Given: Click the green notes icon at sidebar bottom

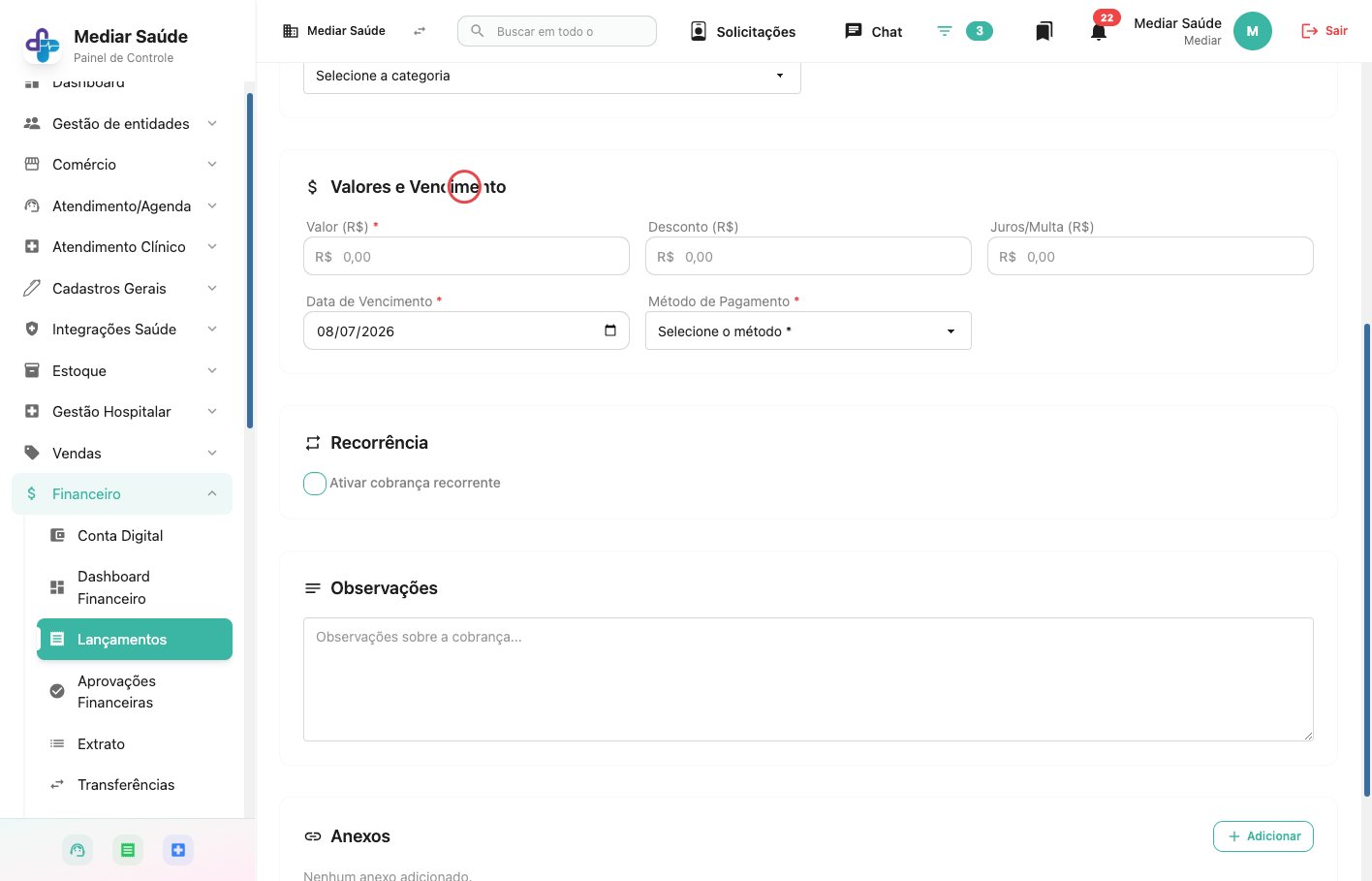Looking at the screenshot, I should click(x=128, y=850).
